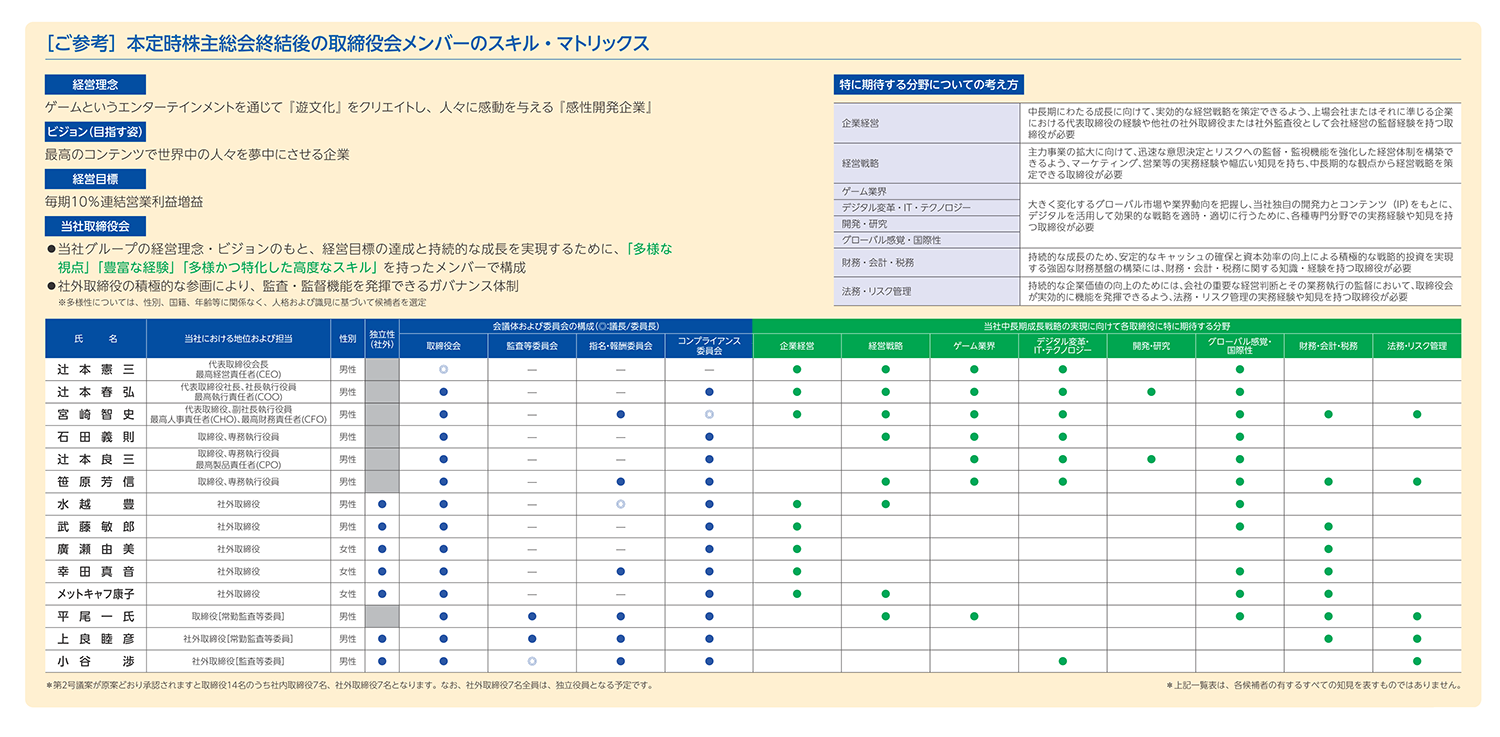Click the 特に期待する分野についての考え方 heading
1500x737 pixels.
pyautogui.click(x=929, y=85)
